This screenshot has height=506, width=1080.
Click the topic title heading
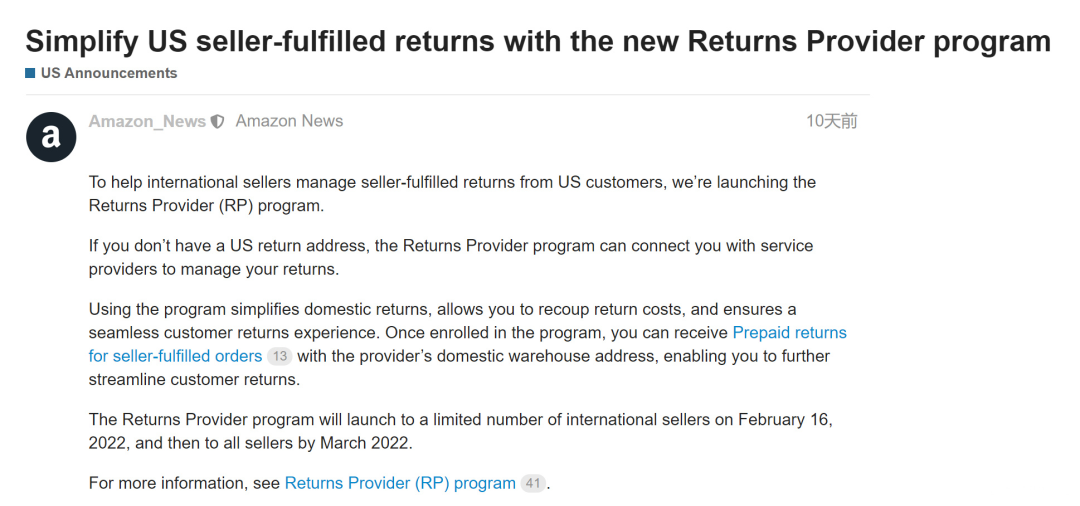(x=537, y=41)
